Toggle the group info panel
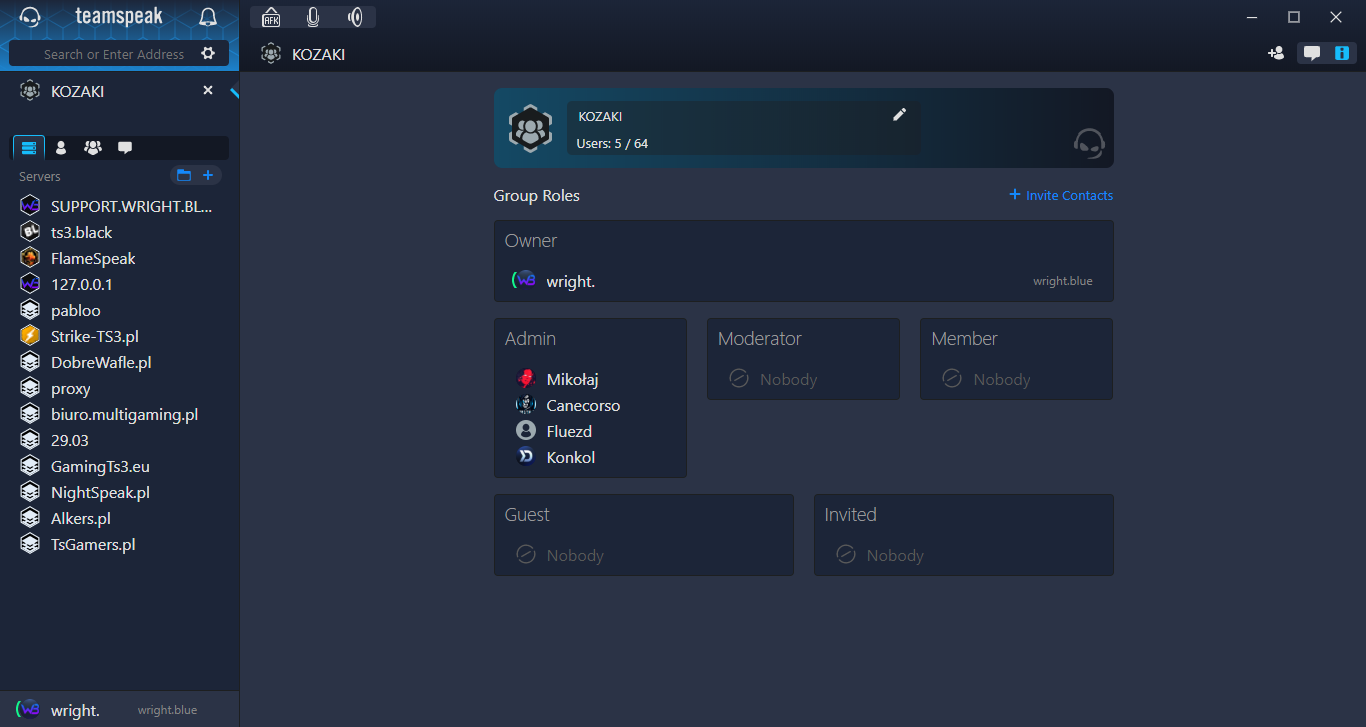1366x727 pixels. coord(1342,54)
